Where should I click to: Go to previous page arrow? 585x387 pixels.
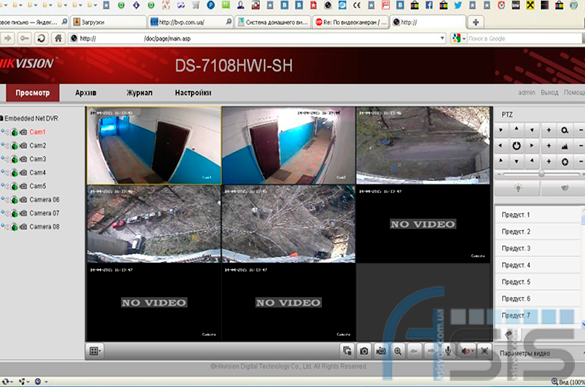414,351
